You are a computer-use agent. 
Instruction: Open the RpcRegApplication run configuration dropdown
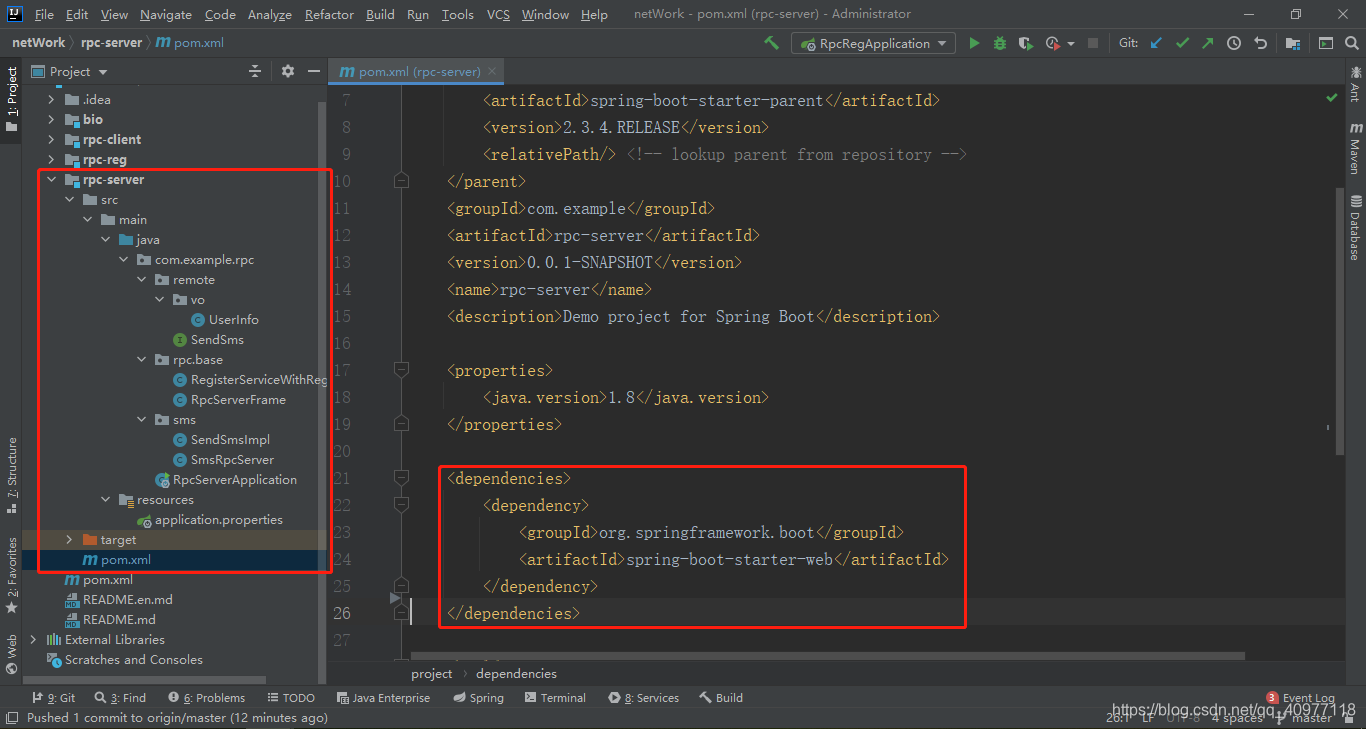click(874, 43)
